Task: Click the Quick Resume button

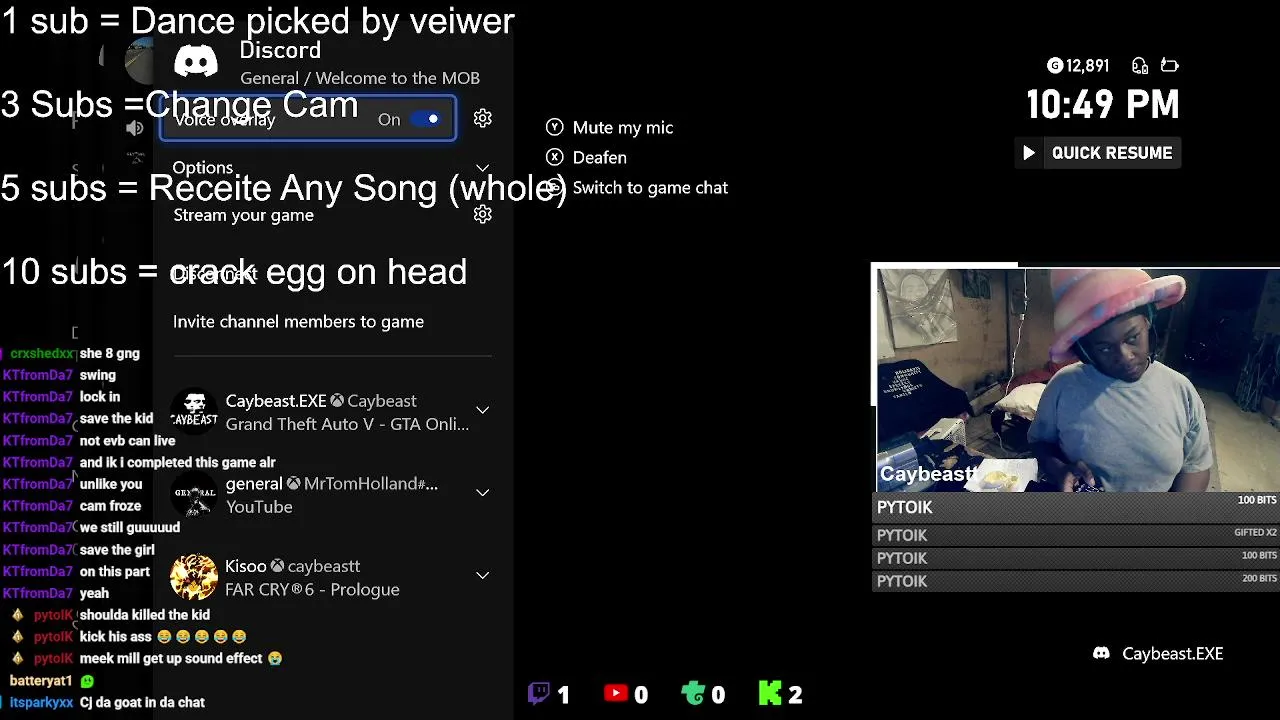Action: pyautogui.click(x=1098, y=153)
